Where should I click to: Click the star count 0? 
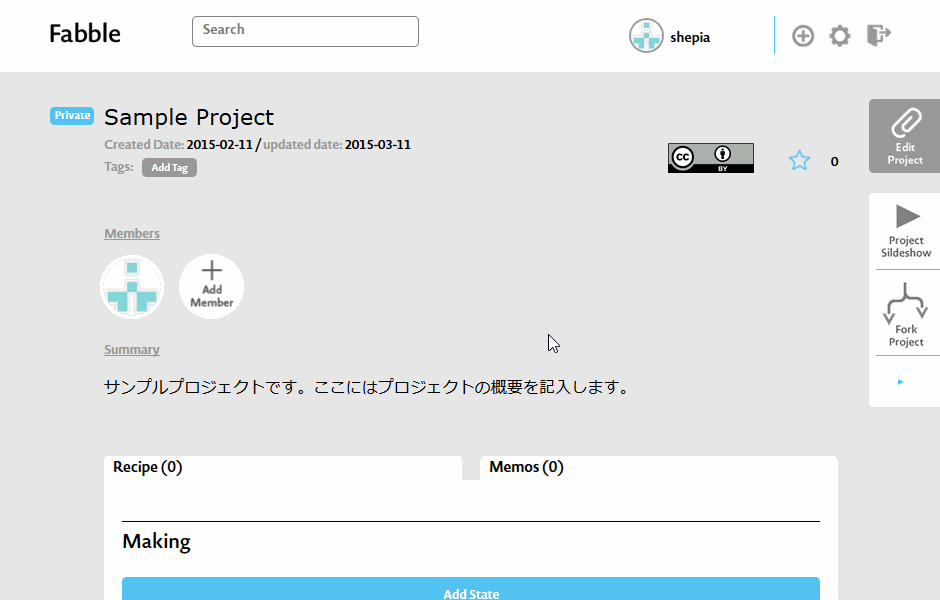[834, 161]
